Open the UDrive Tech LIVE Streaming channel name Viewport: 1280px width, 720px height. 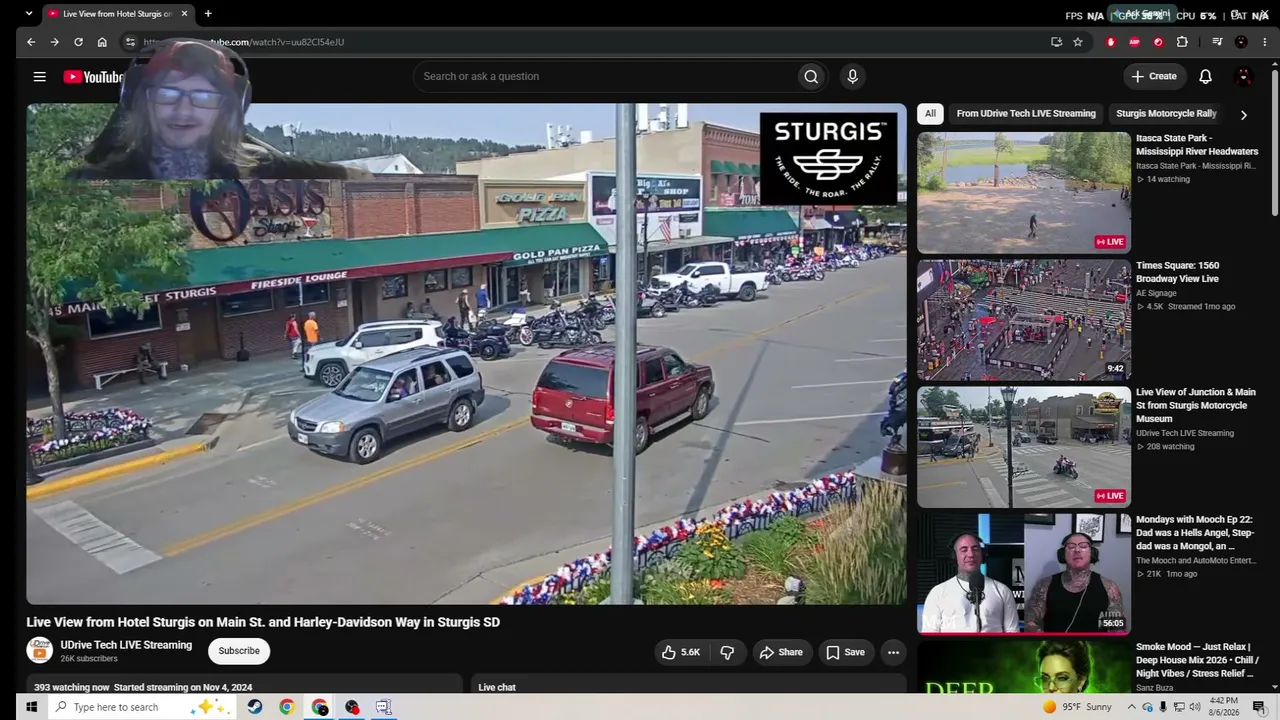click(126, 645)
